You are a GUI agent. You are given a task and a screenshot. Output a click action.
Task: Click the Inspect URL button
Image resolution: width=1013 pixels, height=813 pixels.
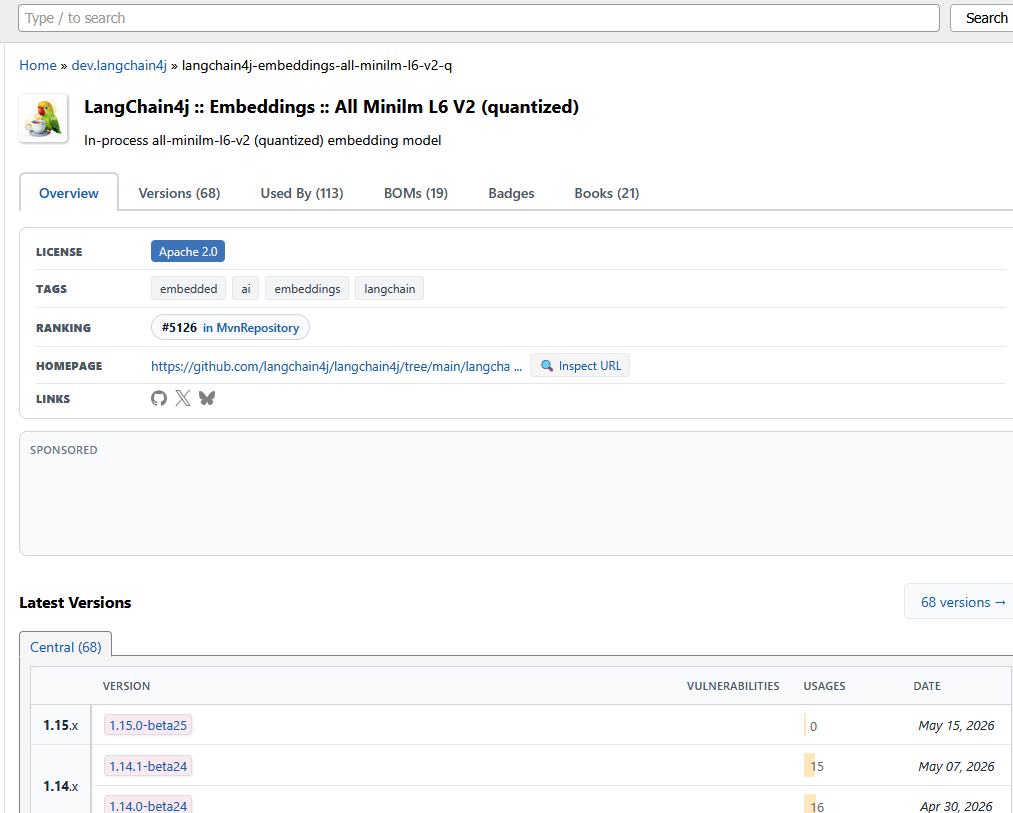pos(580,366)
